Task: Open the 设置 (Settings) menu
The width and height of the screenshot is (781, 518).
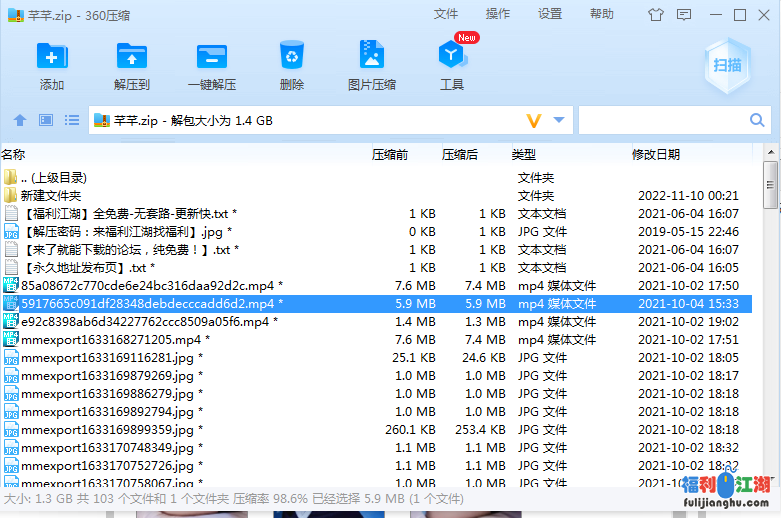Action: 550,14
